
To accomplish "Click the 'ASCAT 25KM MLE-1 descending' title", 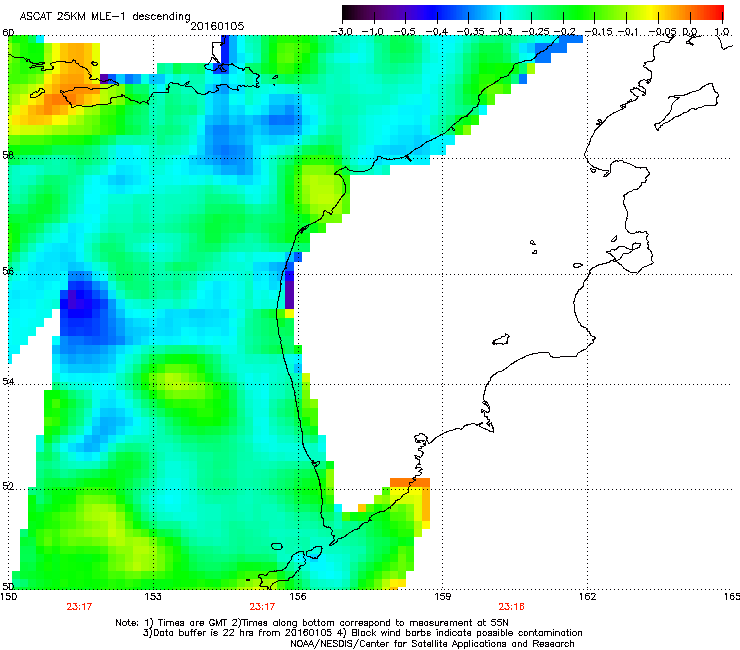I will (105, 17).
